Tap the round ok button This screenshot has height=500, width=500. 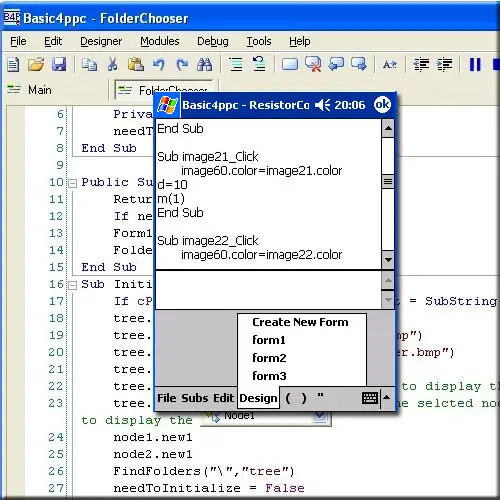coord(382,105)
